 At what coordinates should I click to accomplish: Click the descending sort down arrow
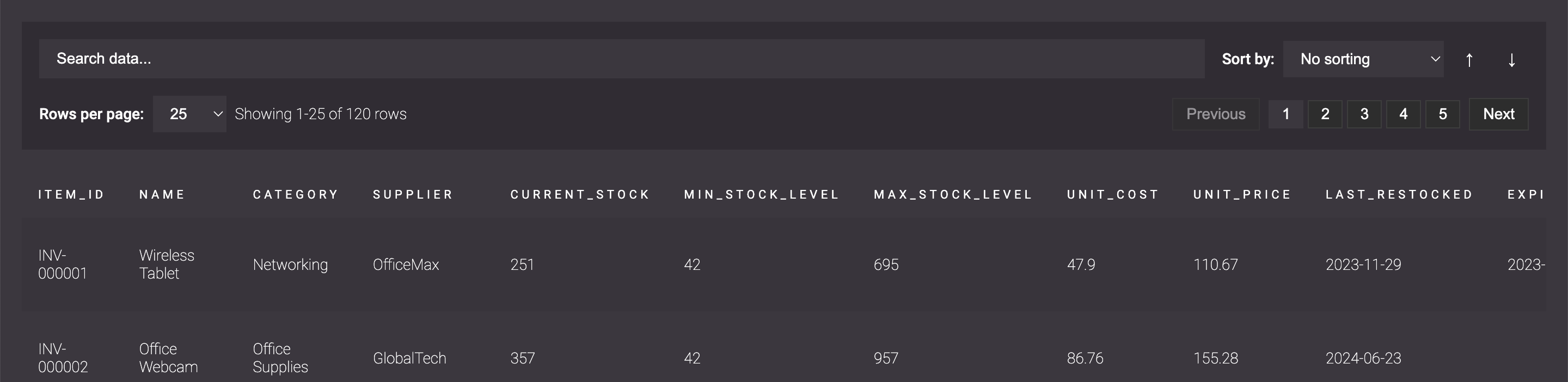coord(1511,60)
